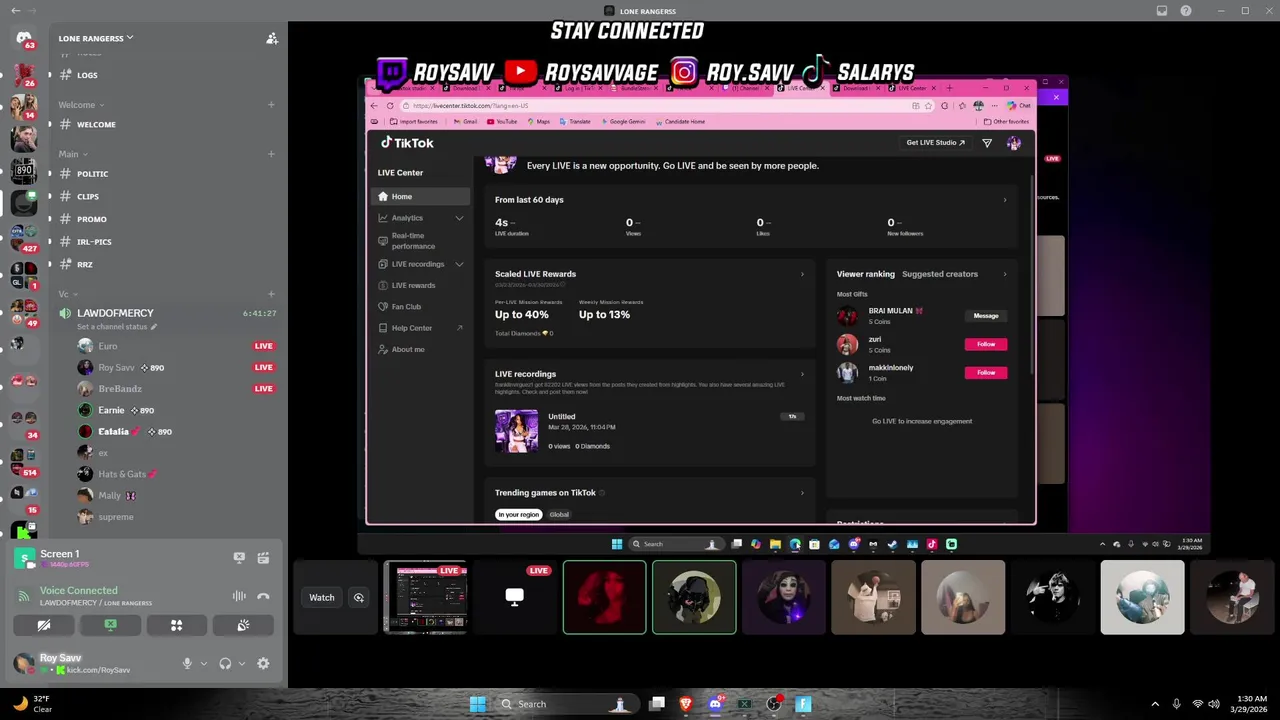Open activities shapes button
Viewport: 1280px width, 720px height.
pos(177,625)
